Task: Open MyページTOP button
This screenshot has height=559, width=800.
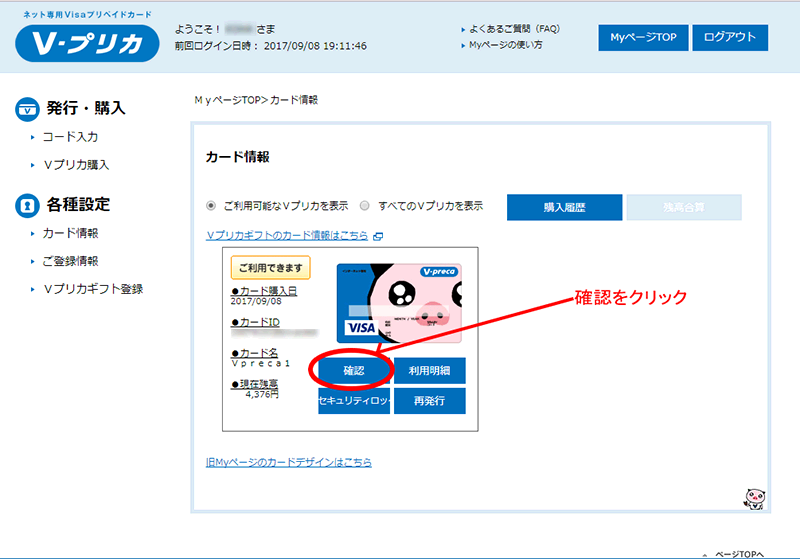Action: (643, 37)
